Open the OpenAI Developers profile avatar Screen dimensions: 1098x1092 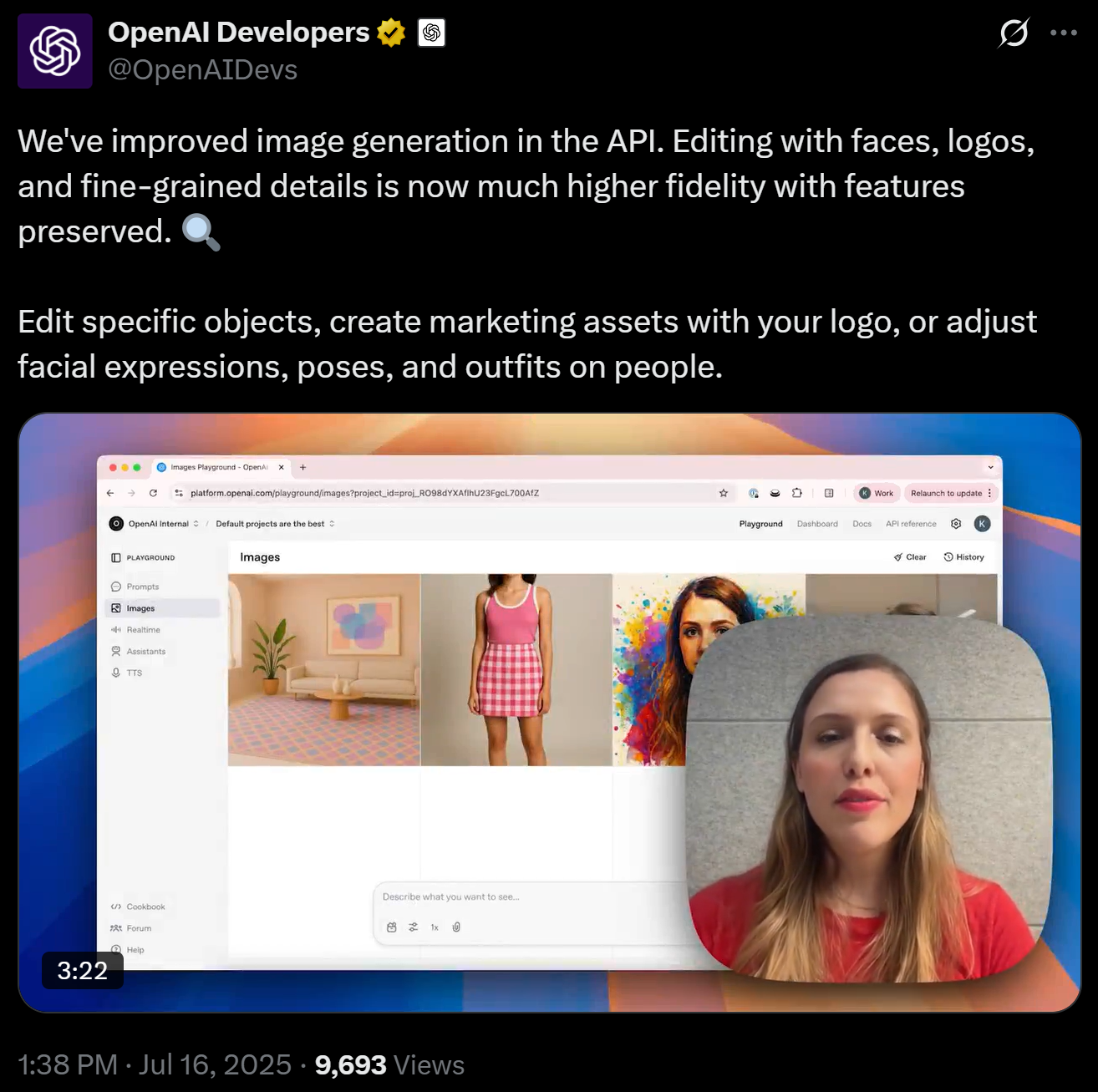click(x=55, y=51)
